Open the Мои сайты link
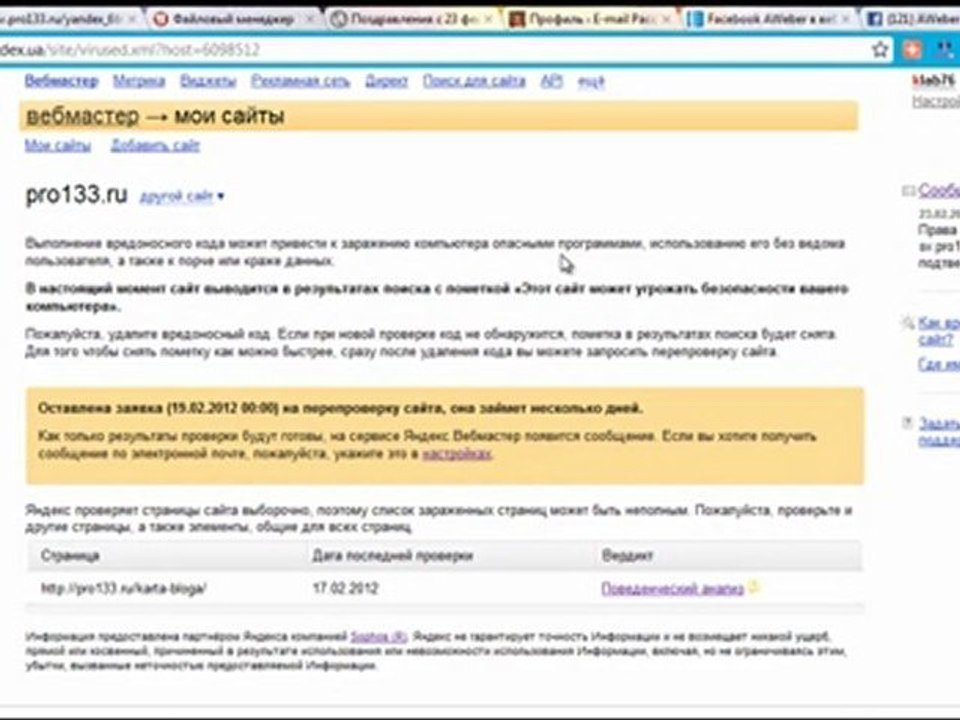This screenshot has height=720, width=960. click(x=58, y=146)
